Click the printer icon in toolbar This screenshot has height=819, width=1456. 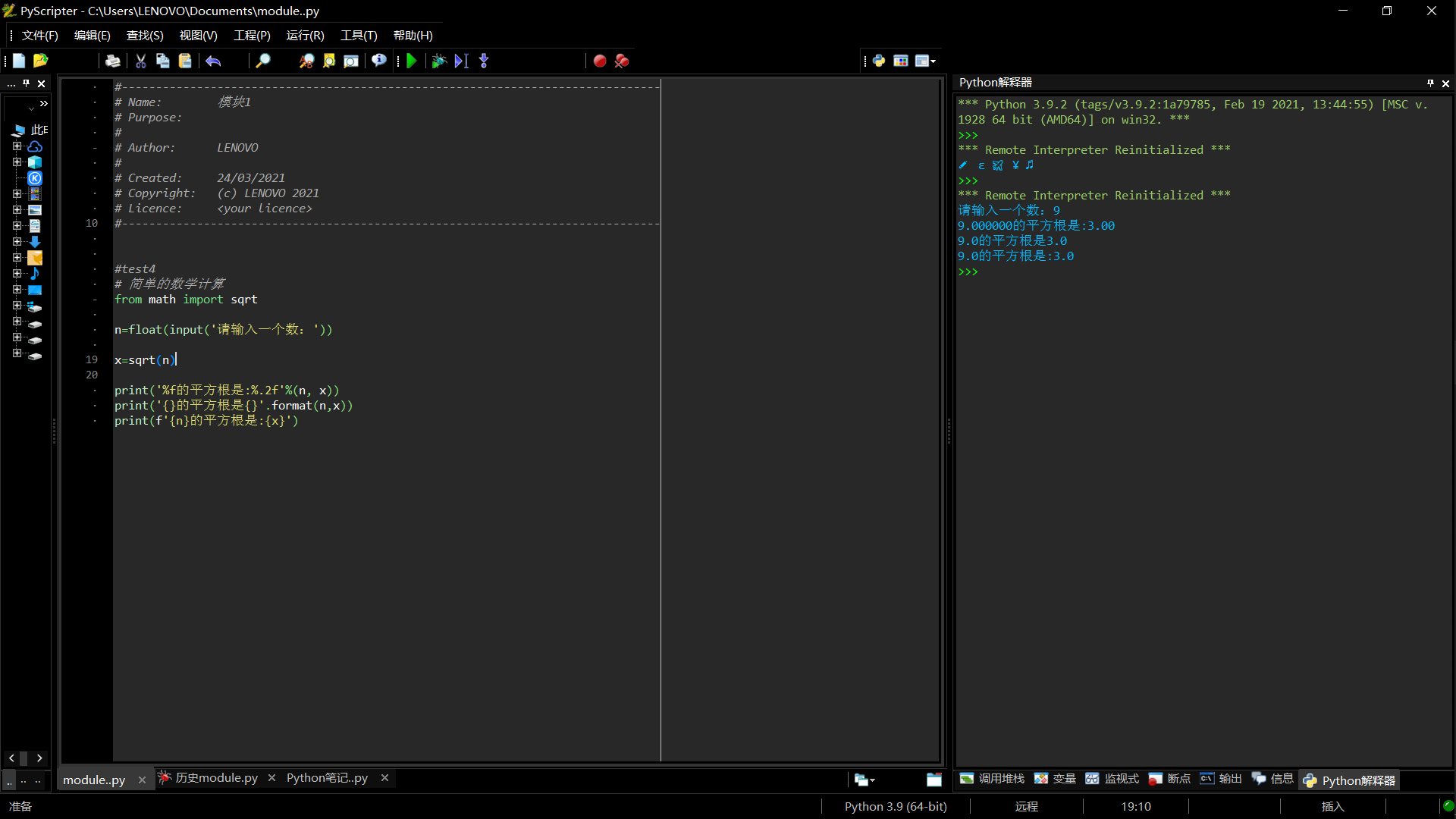[x=113, y=61]
